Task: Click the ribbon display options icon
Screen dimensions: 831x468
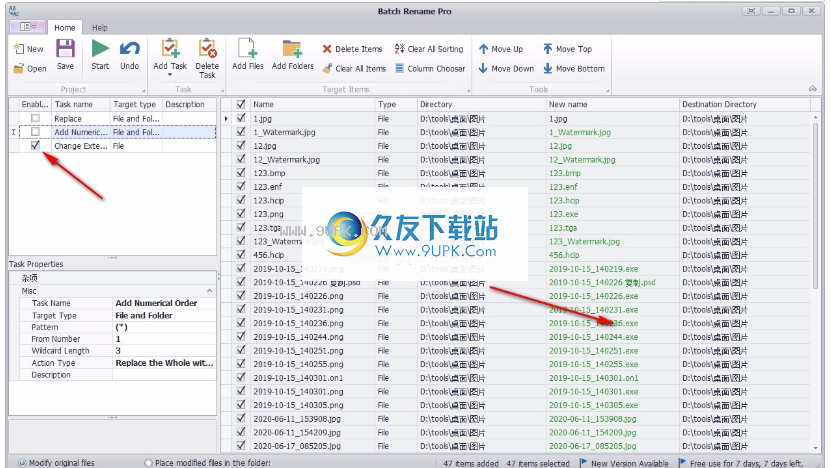Action: 751,11
